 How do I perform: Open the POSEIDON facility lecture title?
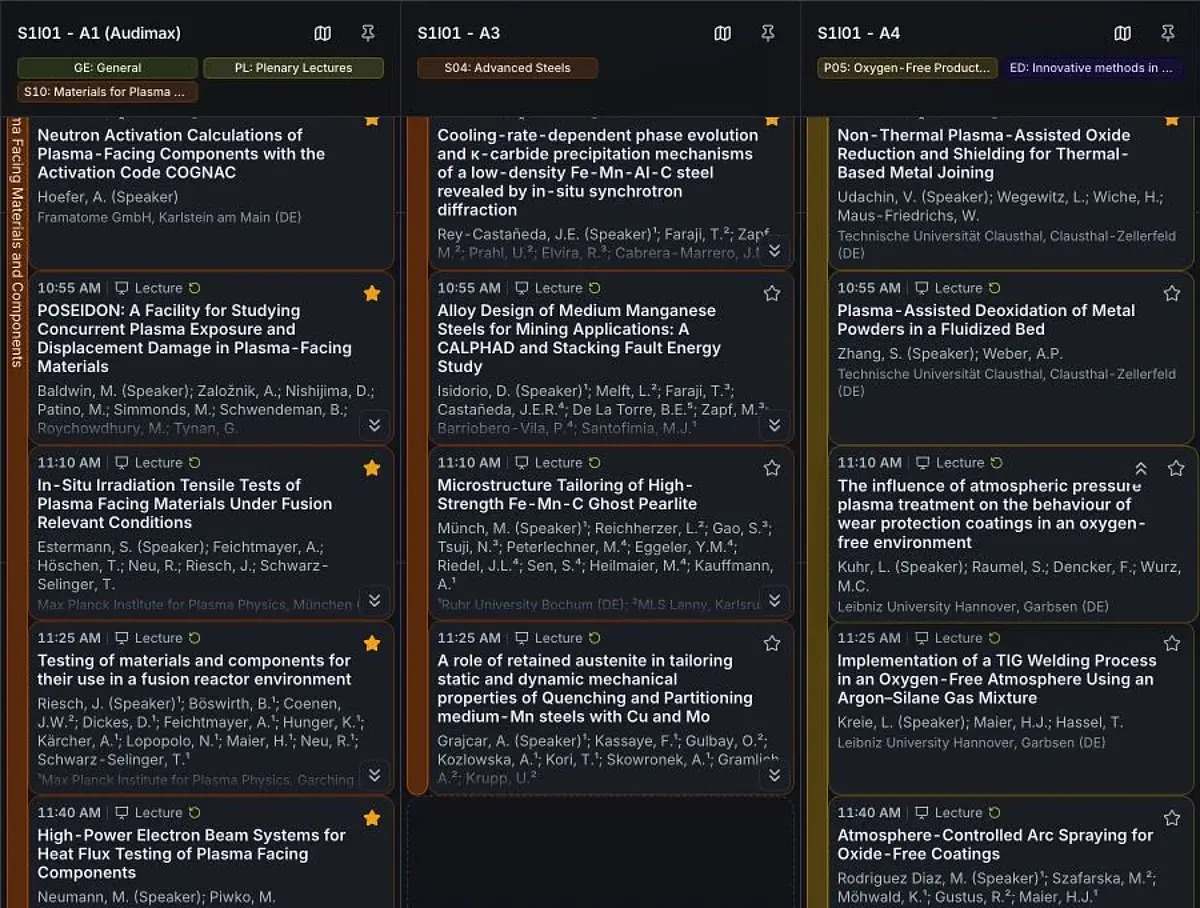coord(195,338)
